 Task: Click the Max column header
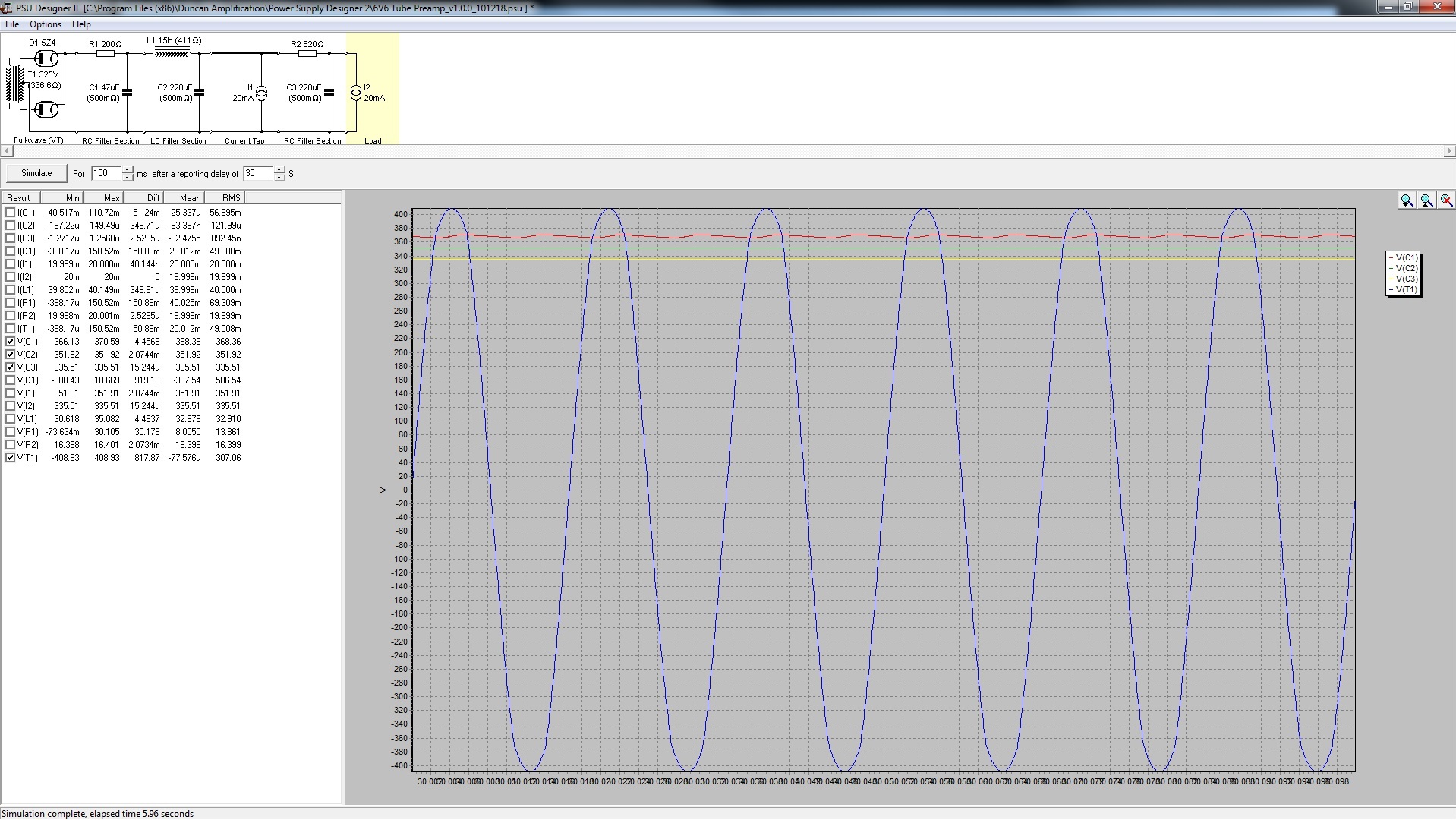(103, 197)
